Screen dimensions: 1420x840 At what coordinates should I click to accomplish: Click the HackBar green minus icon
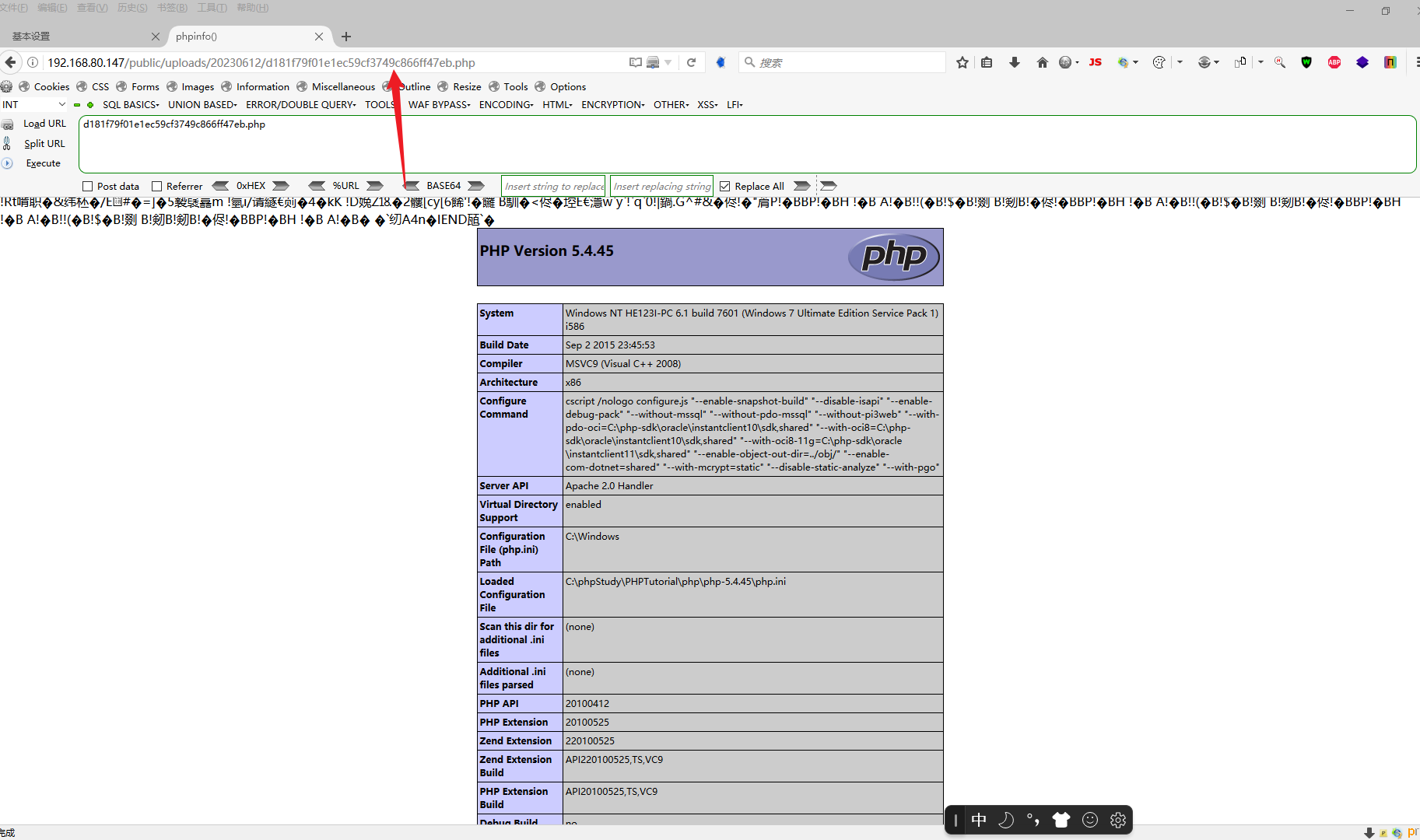(77, 105)
